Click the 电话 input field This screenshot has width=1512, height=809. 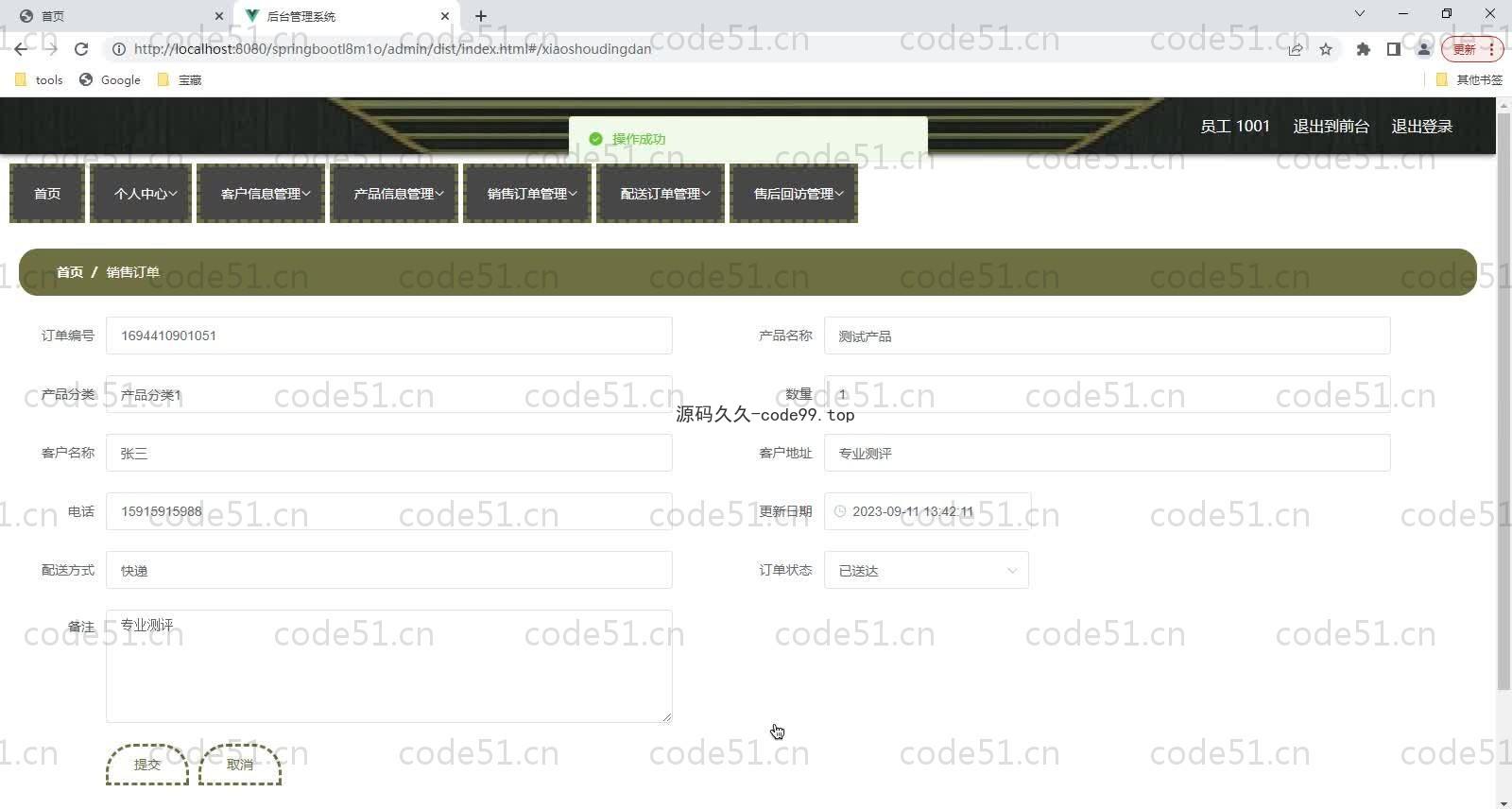(x=389, y=511)
